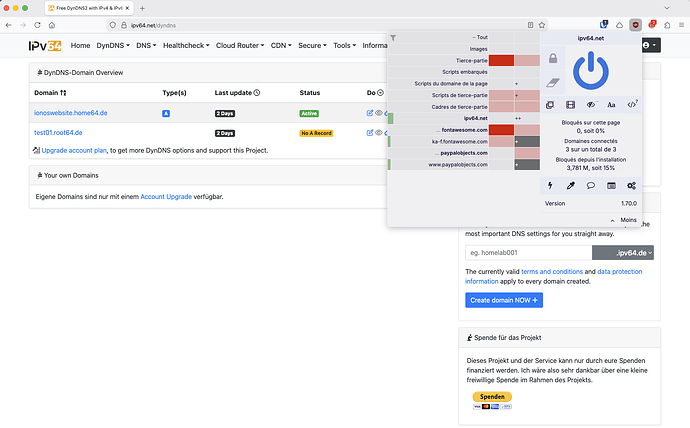The image size is (690, 428).
Task: Toggle JavaScript blocking switch in uBlock
Action: (632, 105)
